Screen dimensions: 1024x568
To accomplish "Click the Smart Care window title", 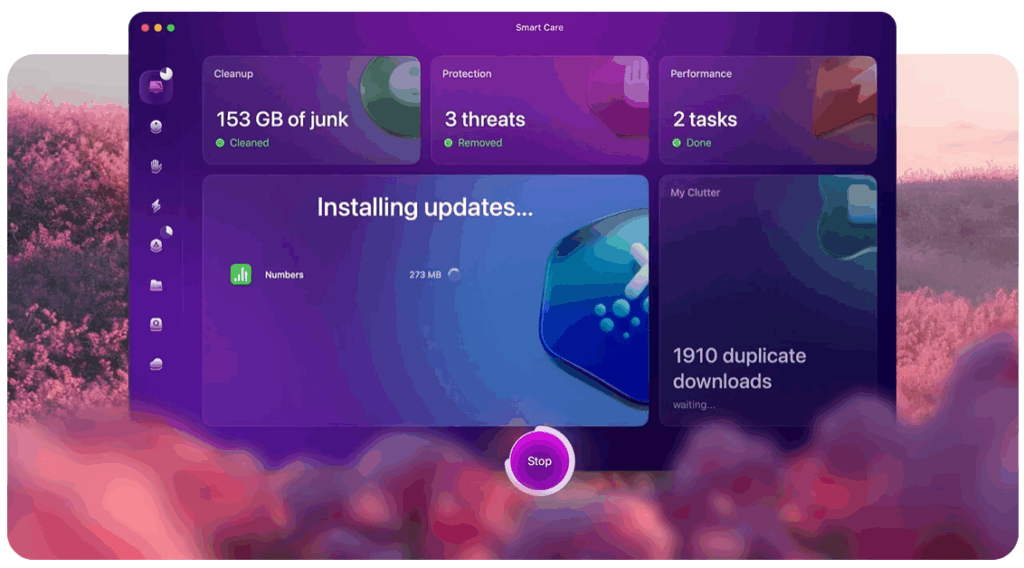I will (539, 27).
